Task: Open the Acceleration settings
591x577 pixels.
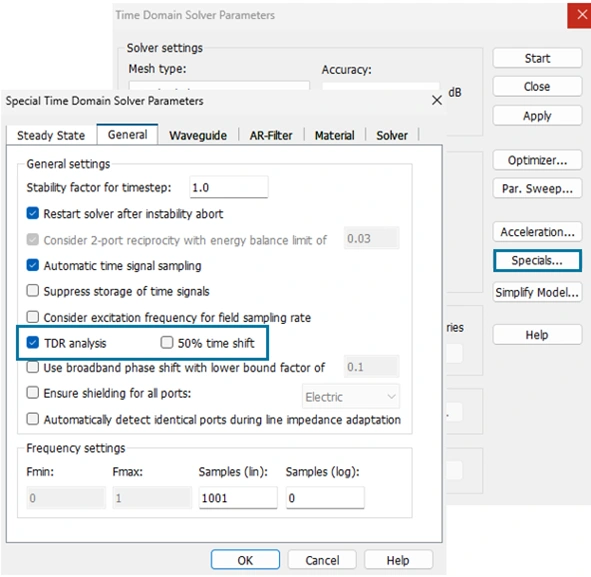Action: [537, 231]
